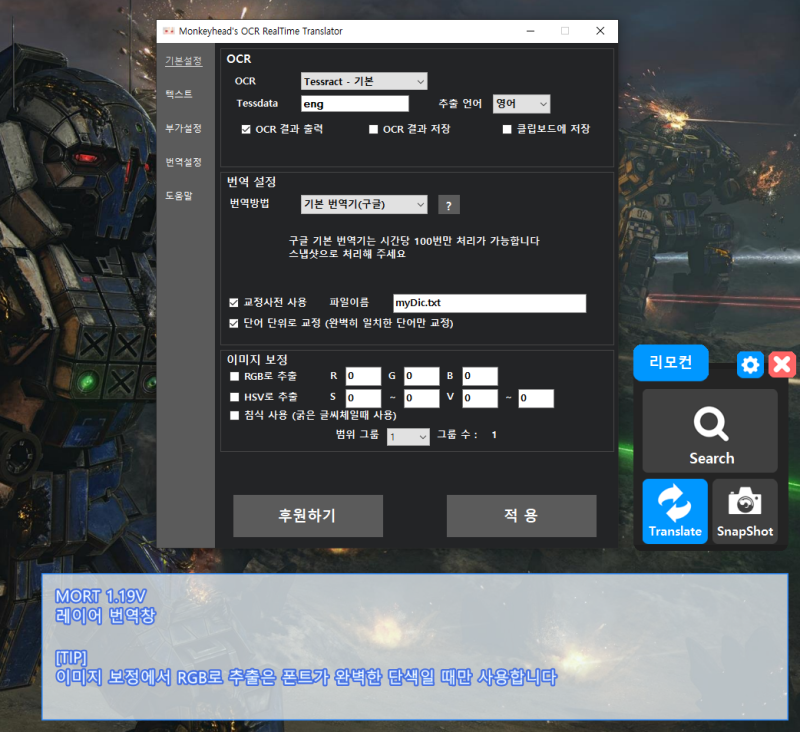
Task: Click the V minimum value field
Action: point(480,398)
